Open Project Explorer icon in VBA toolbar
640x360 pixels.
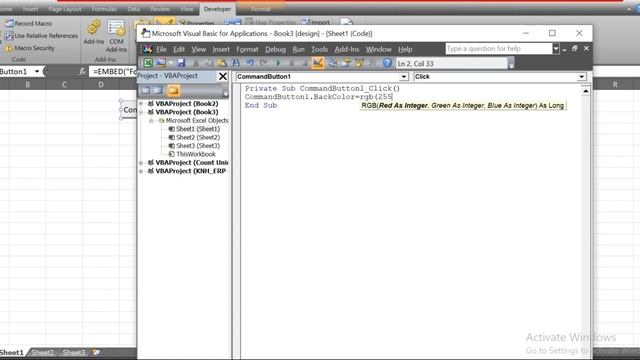(333, 63)
